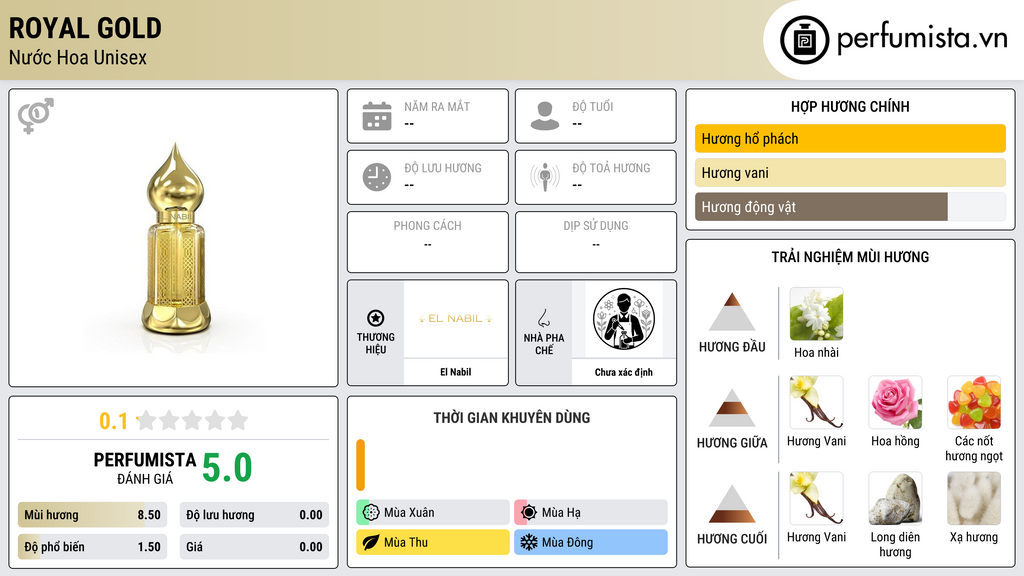Click the Hương giữa pyramid icon

pyautogui.click(x=732, y=408)
